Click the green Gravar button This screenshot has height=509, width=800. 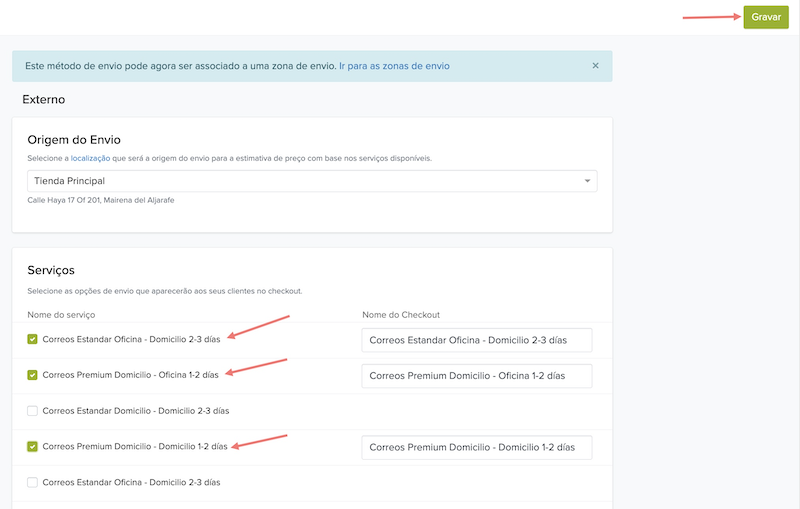766,17
